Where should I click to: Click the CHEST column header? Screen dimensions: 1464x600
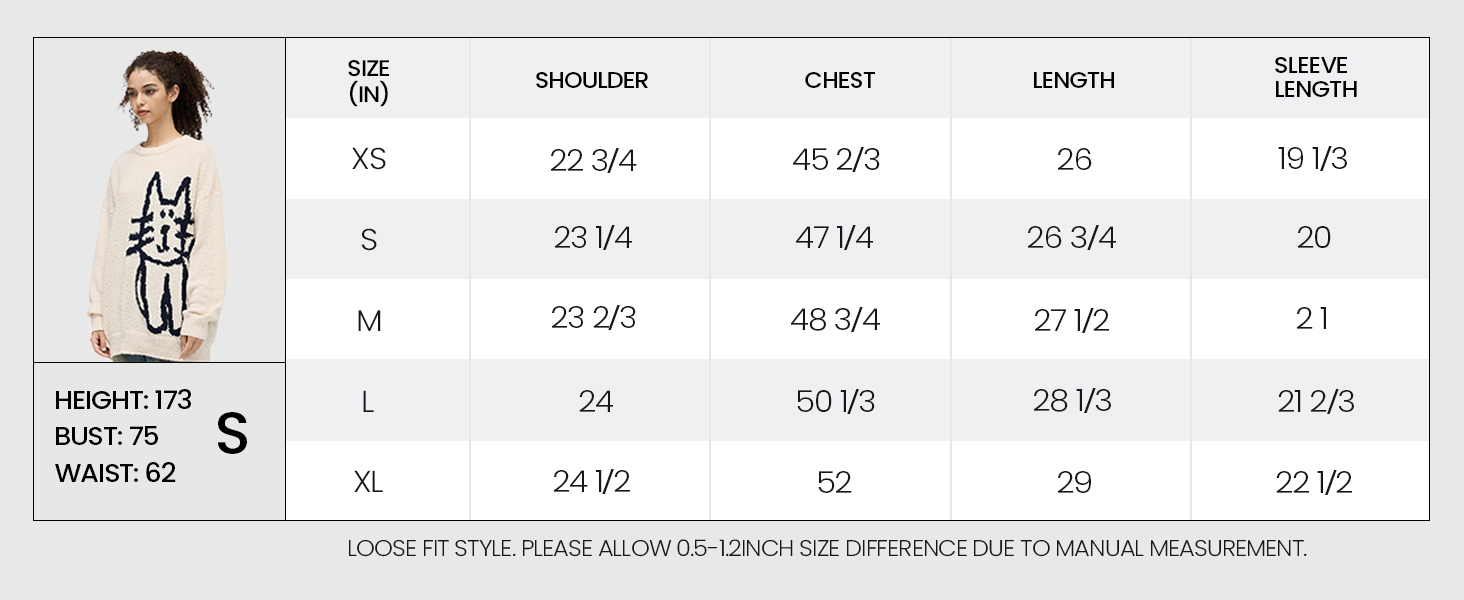coord(839,80)
